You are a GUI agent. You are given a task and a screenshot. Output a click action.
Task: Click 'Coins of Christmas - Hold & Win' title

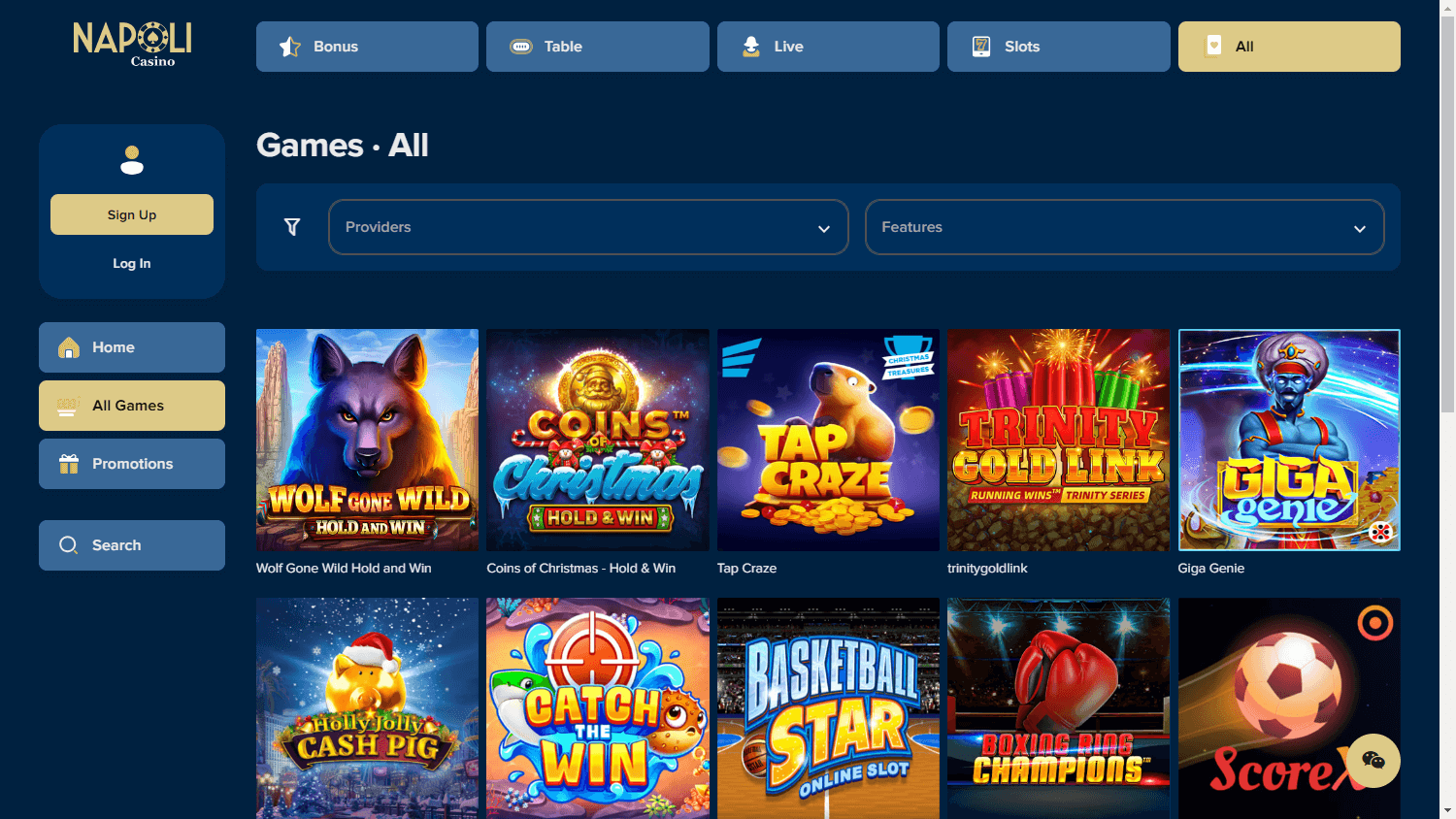tap(581, 569)
